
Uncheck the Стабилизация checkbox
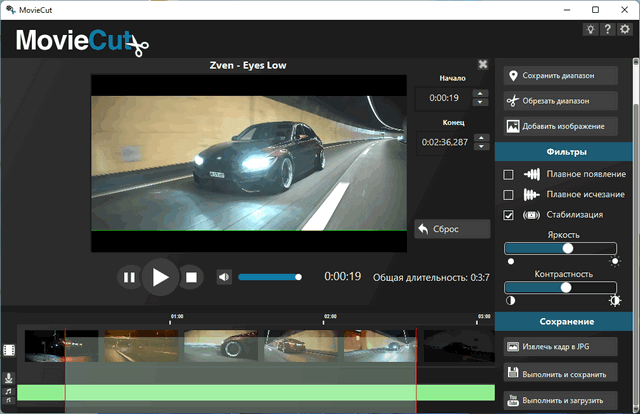(x=509, y=214)
